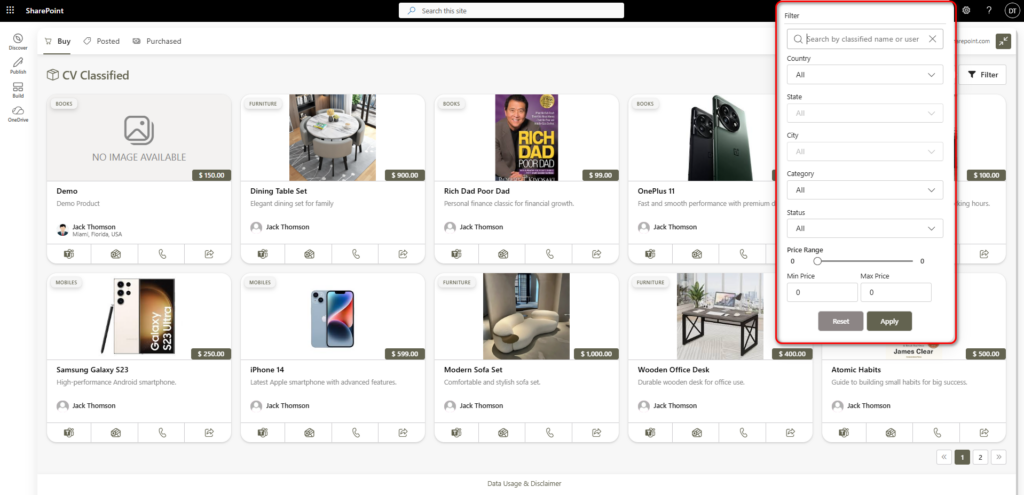Switch to the Buy tab
The width and height of the screenshot is (1024, 495).
[x=57, y=41]
